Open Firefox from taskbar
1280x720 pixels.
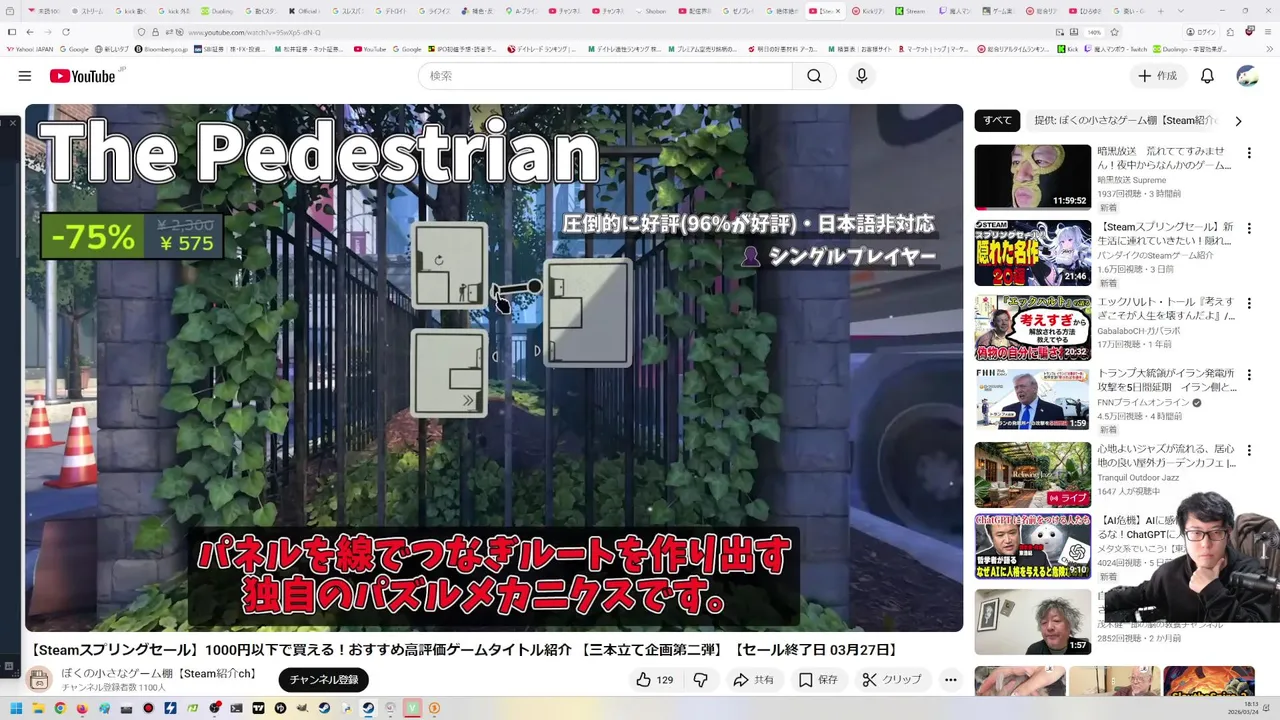(x=82, y=708)
